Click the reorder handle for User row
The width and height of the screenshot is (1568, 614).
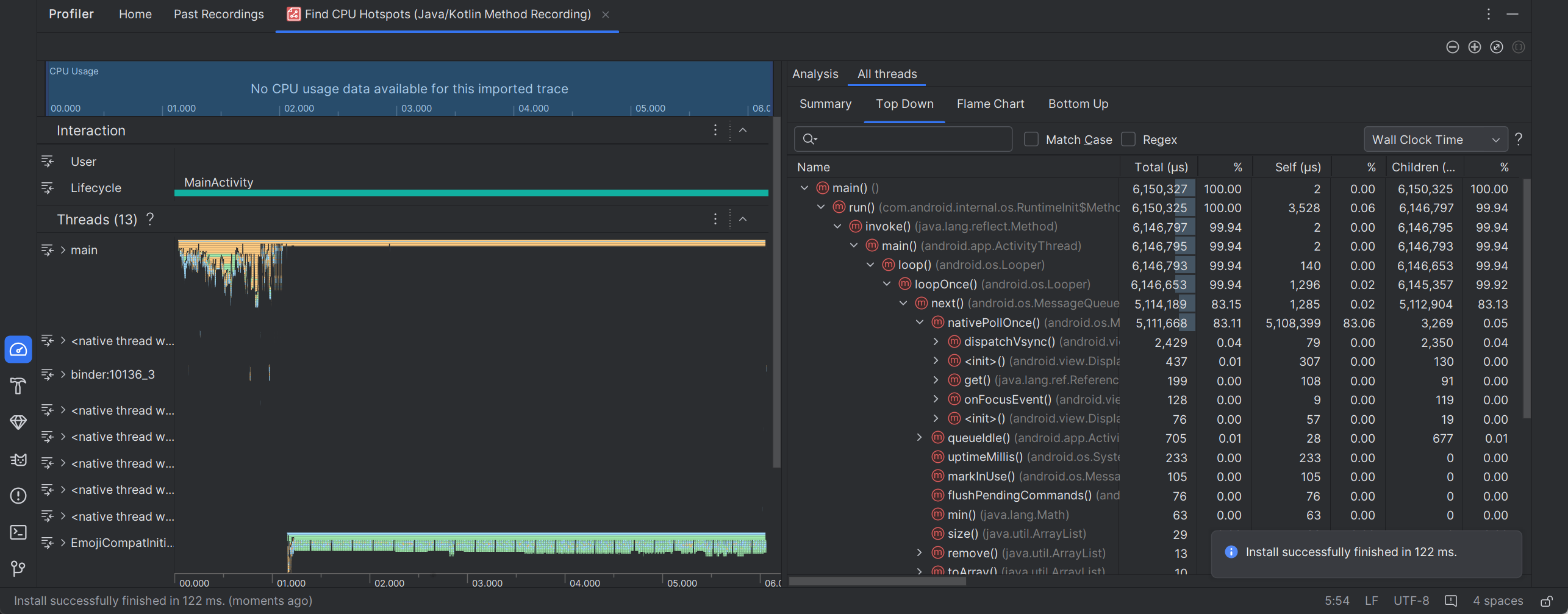tap(48, 162)
